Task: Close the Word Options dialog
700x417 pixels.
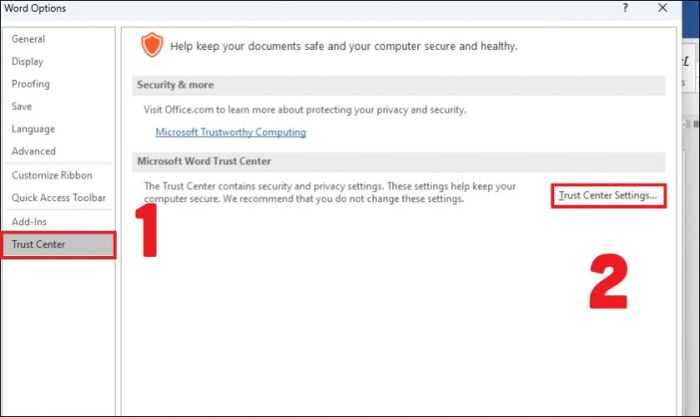Action: tap(662, 8)
